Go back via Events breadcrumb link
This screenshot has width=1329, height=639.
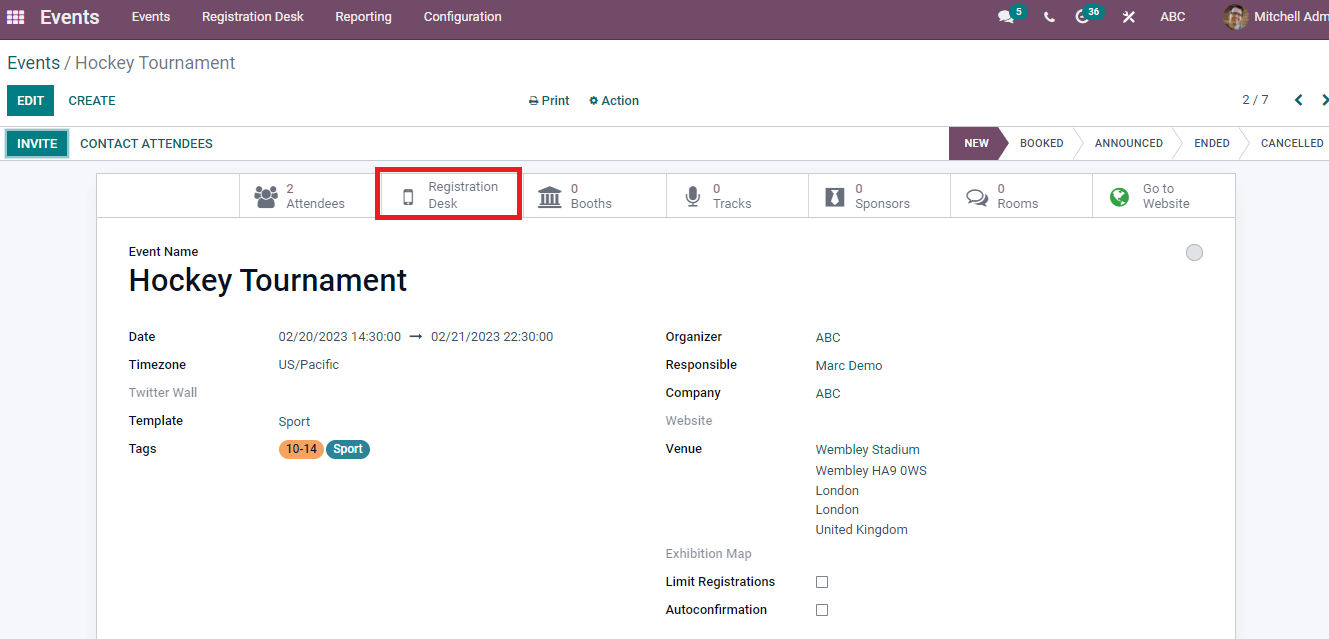(x=33, y=63)
